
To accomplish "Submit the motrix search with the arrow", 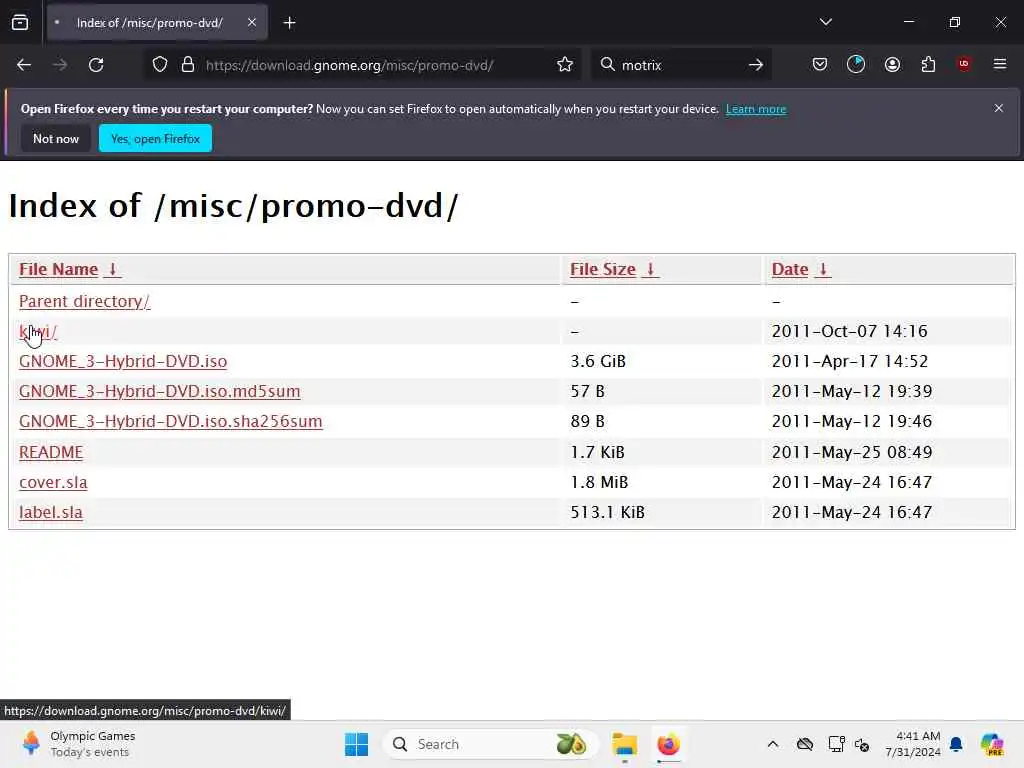I will point(756,65).
